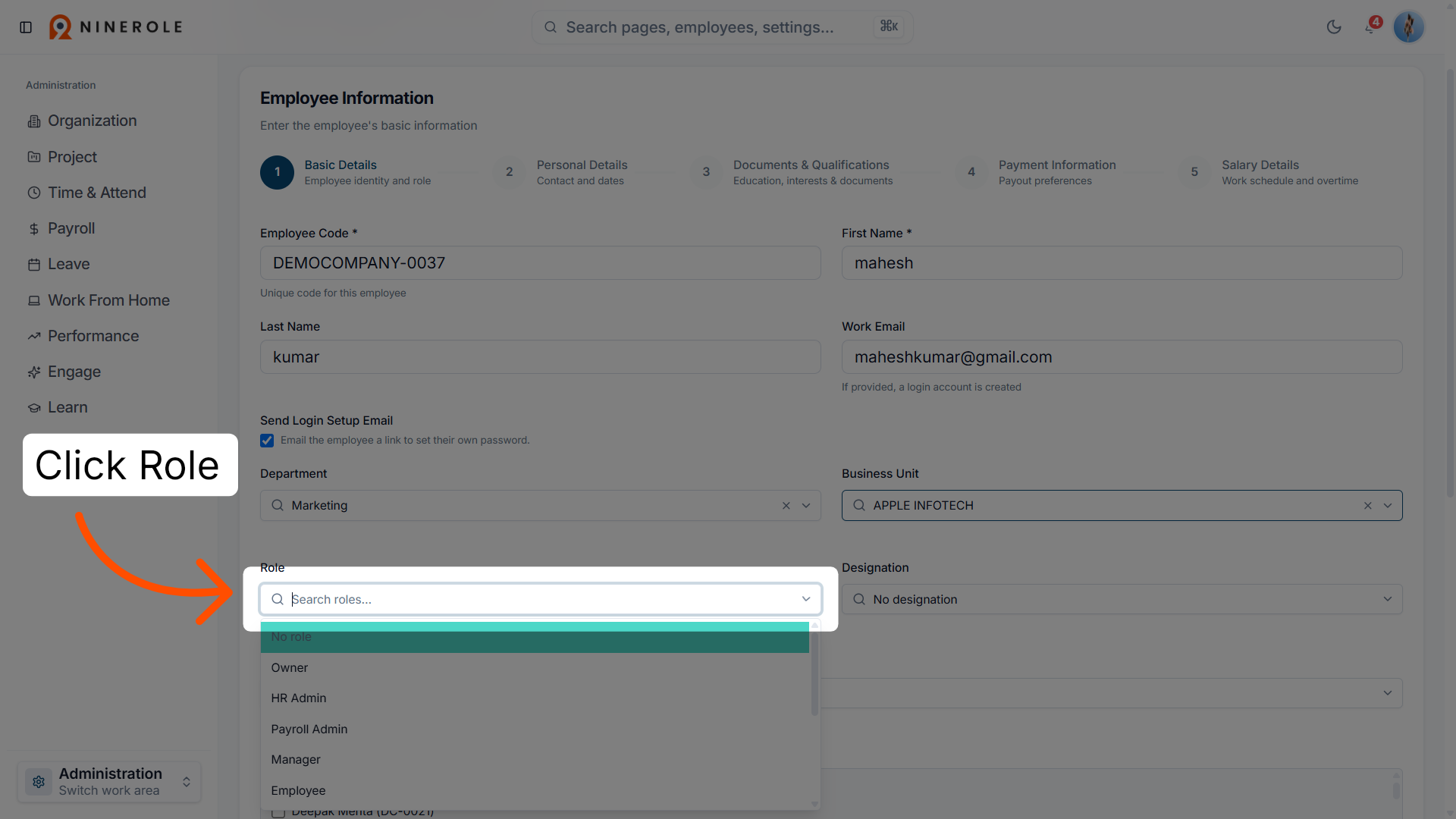
Task: Select Basic Details step 1
Action: (346, 172)
